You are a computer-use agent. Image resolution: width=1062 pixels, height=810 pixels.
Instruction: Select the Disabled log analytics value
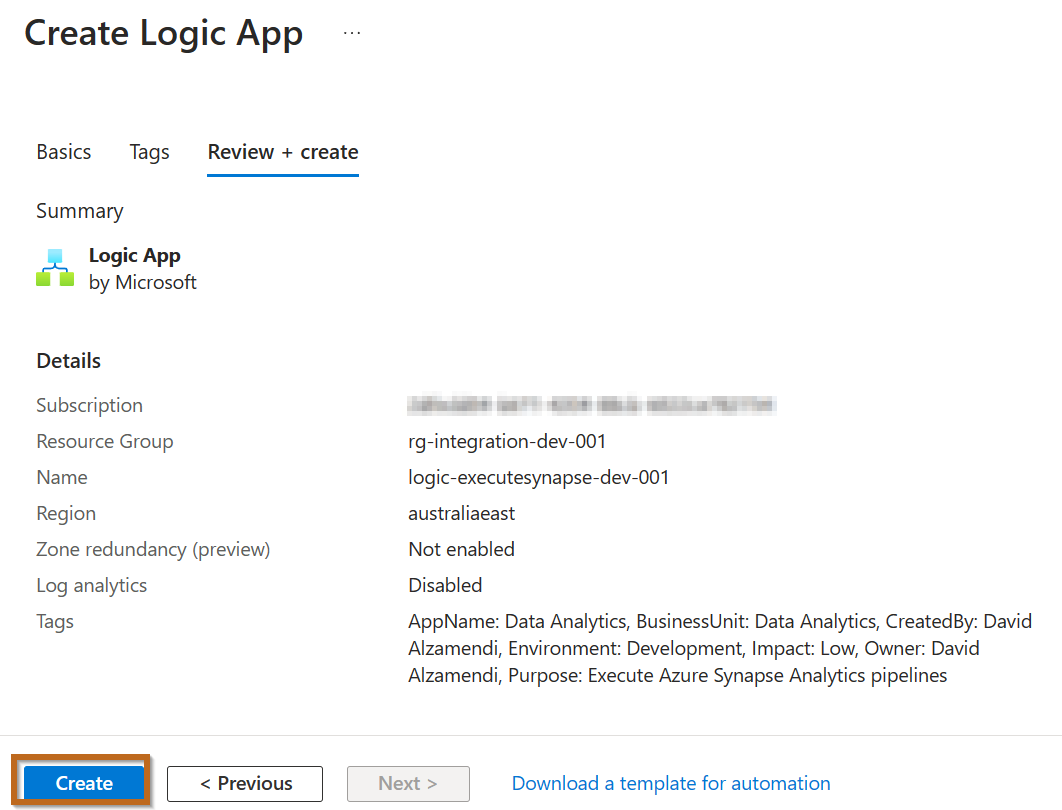pos(445,585)
